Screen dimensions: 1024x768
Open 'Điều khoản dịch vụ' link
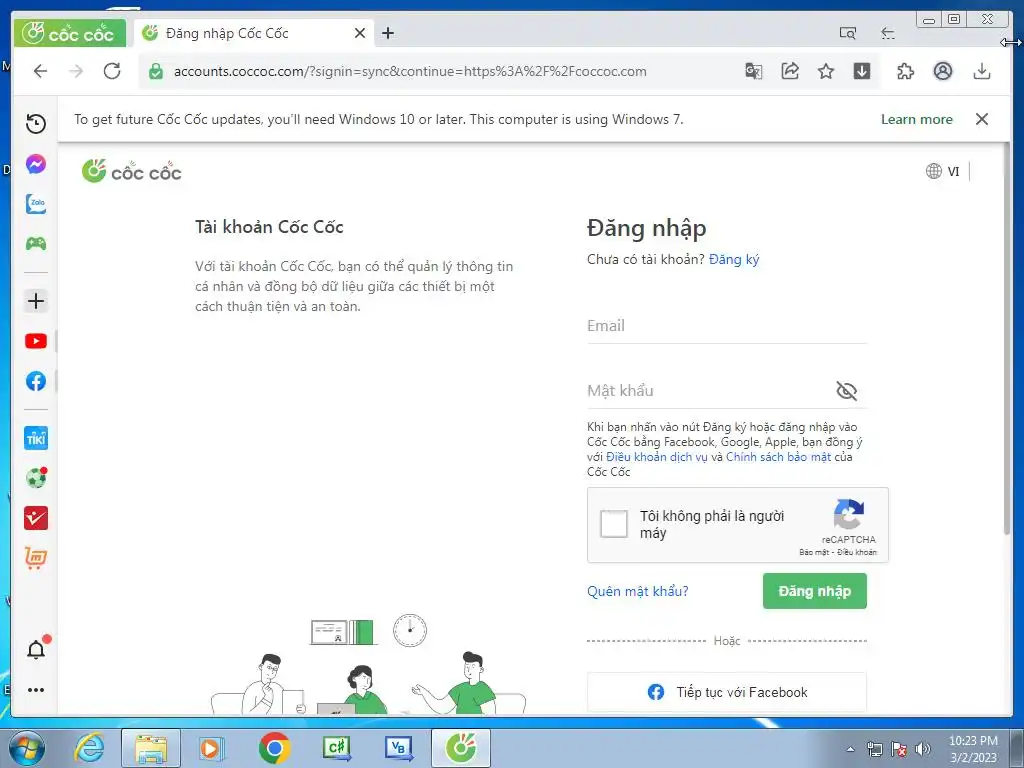pos(657,456)
